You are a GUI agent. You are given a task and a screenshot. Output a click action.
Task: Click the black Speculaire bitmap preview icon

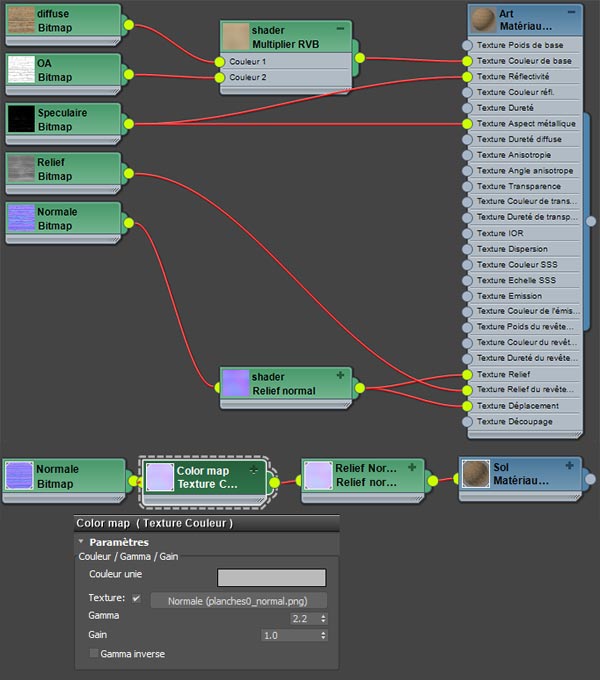[20, 119]
